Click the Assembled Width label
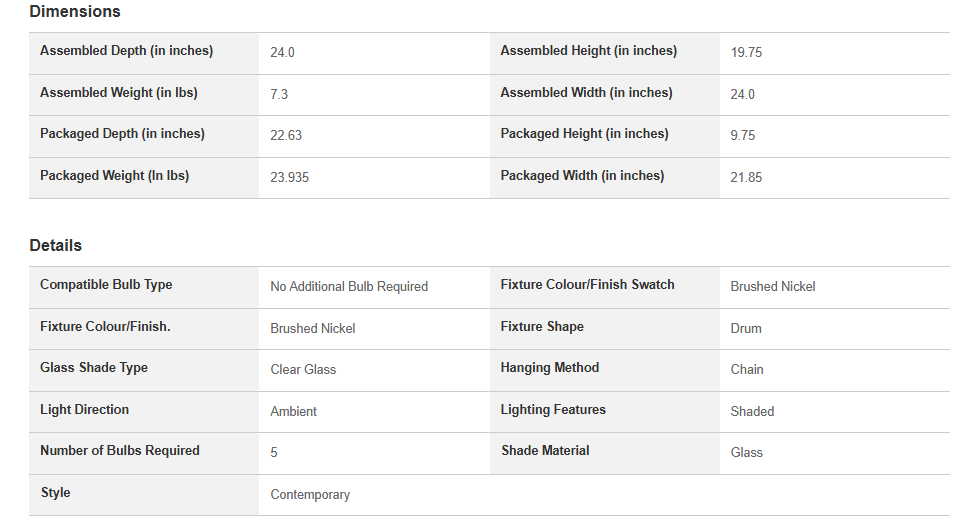 point(586,93)
